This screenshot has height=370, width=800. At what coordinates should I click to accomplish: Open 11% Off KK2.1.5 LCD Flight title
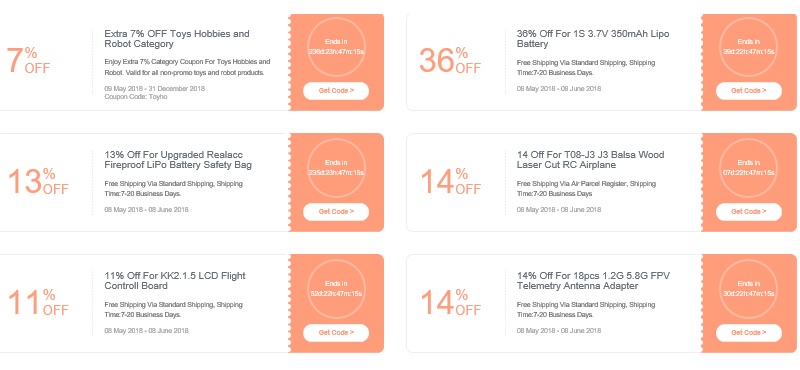175,281
